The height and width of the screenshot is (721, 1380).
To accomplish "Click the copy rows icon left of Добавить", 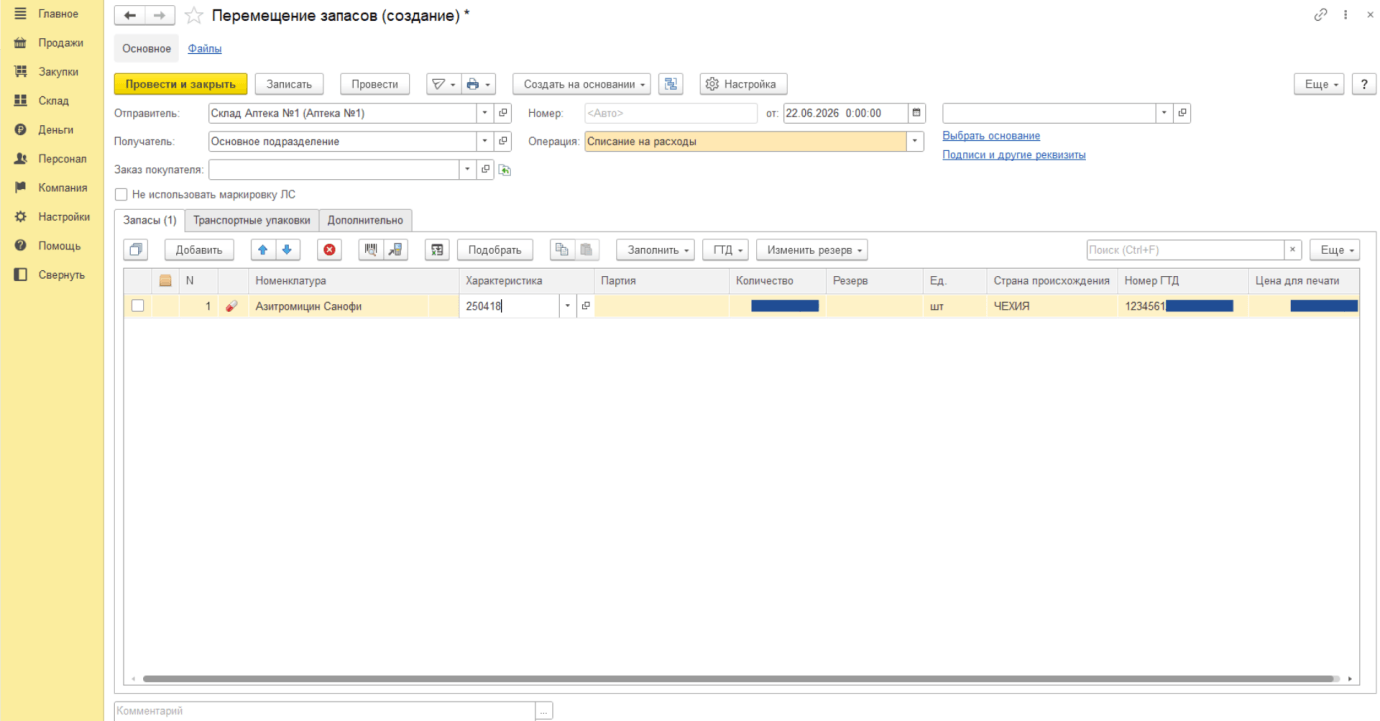I will [x=137, y=250].
